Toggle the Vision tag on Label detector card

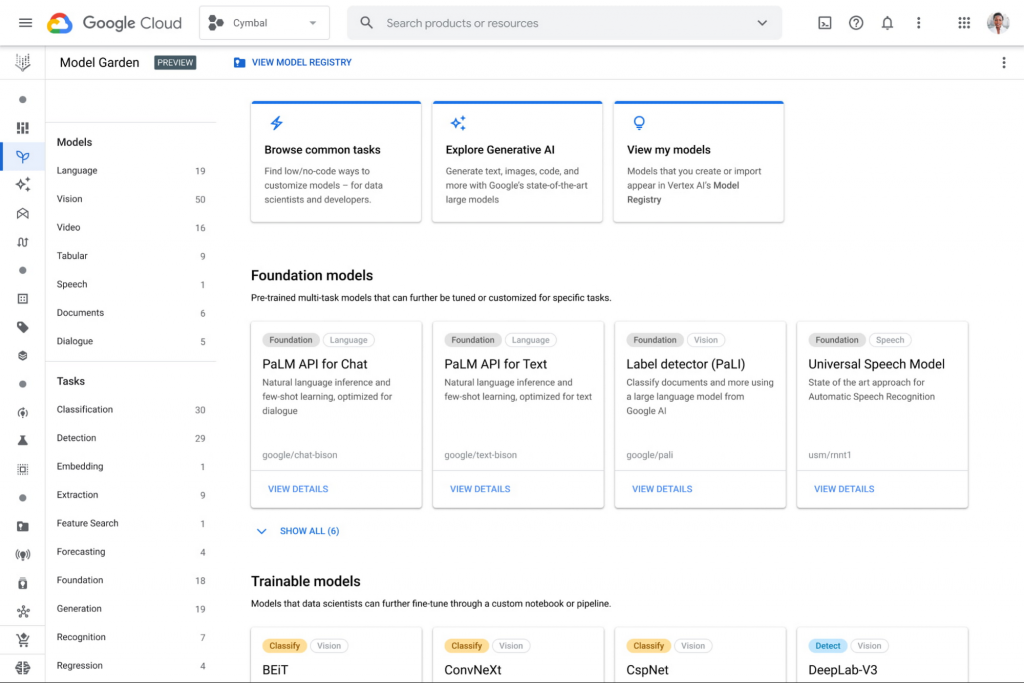click(x=706, y=339)
